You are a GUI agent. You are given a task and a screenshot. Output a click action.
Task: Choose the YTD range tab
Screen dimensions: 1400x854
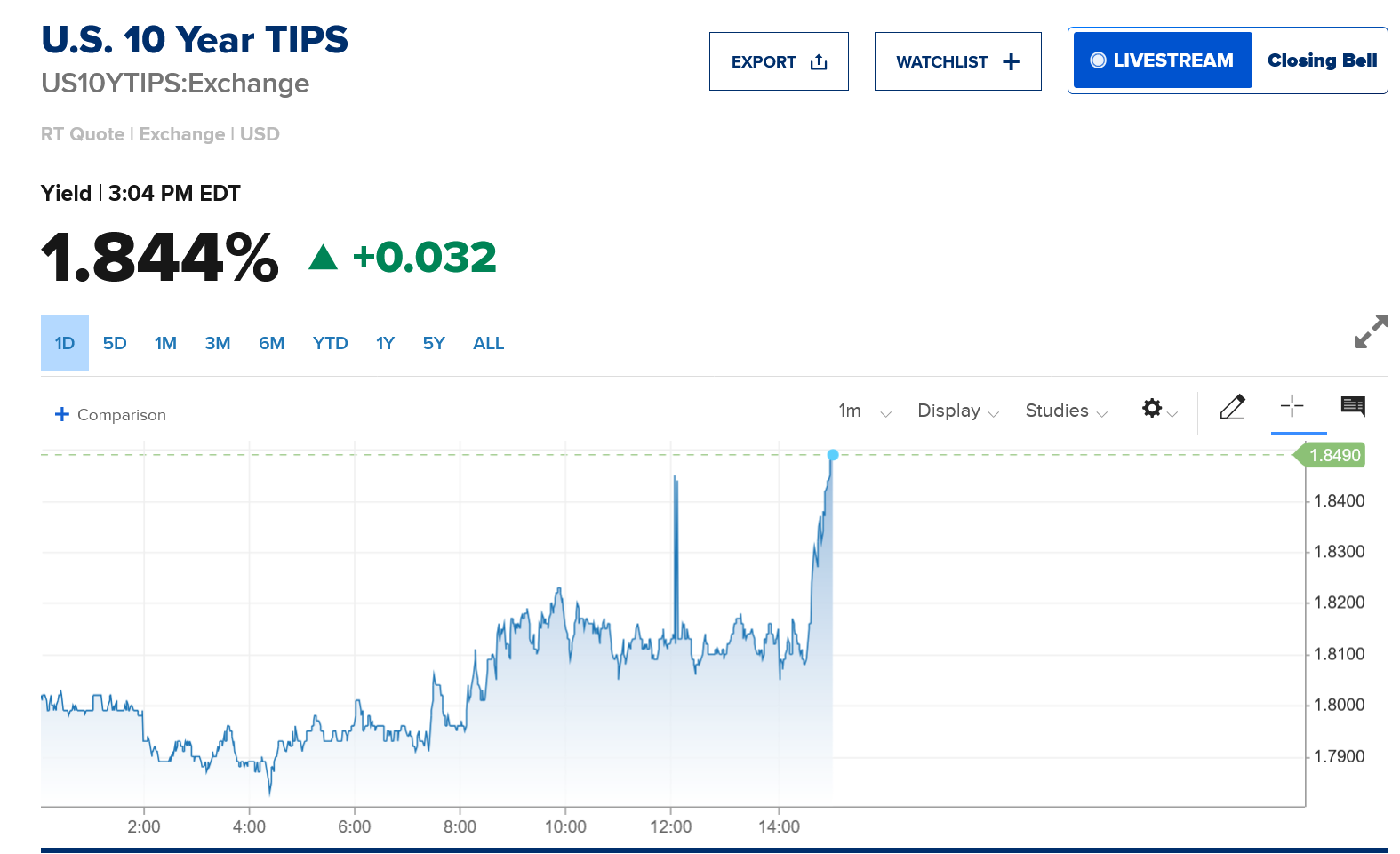coord(330,343)
